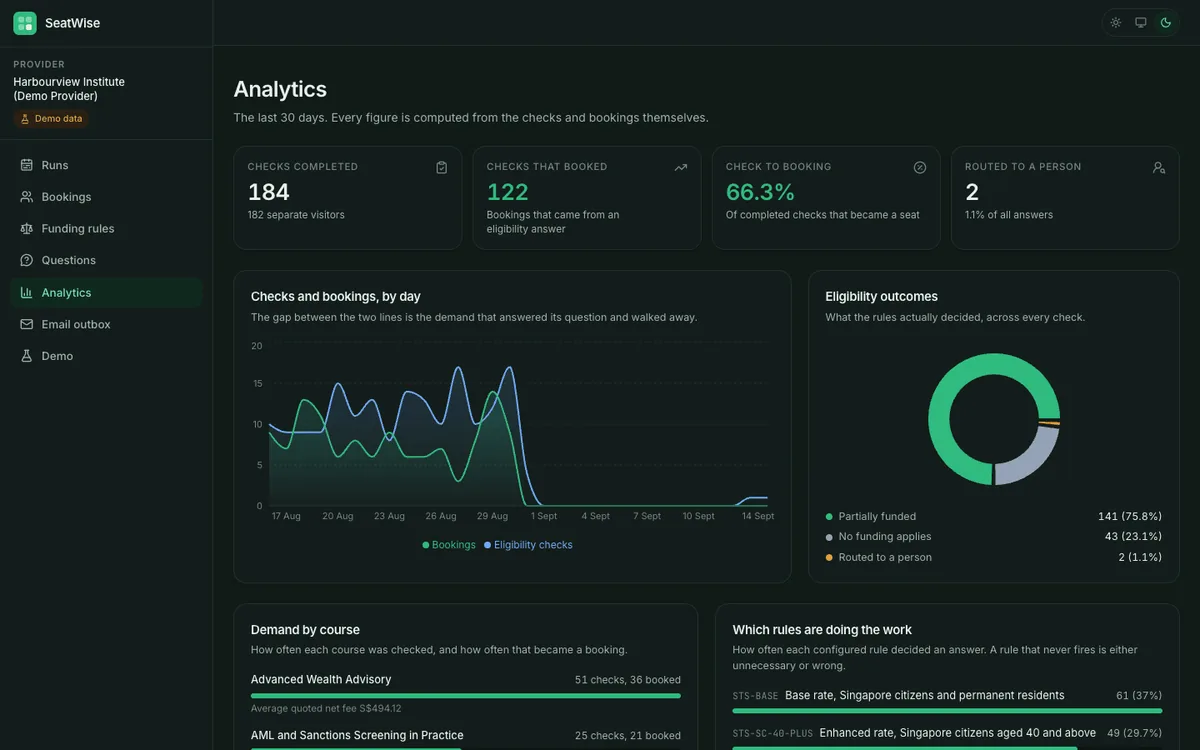Click the "Checks and bookings, by day" heading

(336, 297)
